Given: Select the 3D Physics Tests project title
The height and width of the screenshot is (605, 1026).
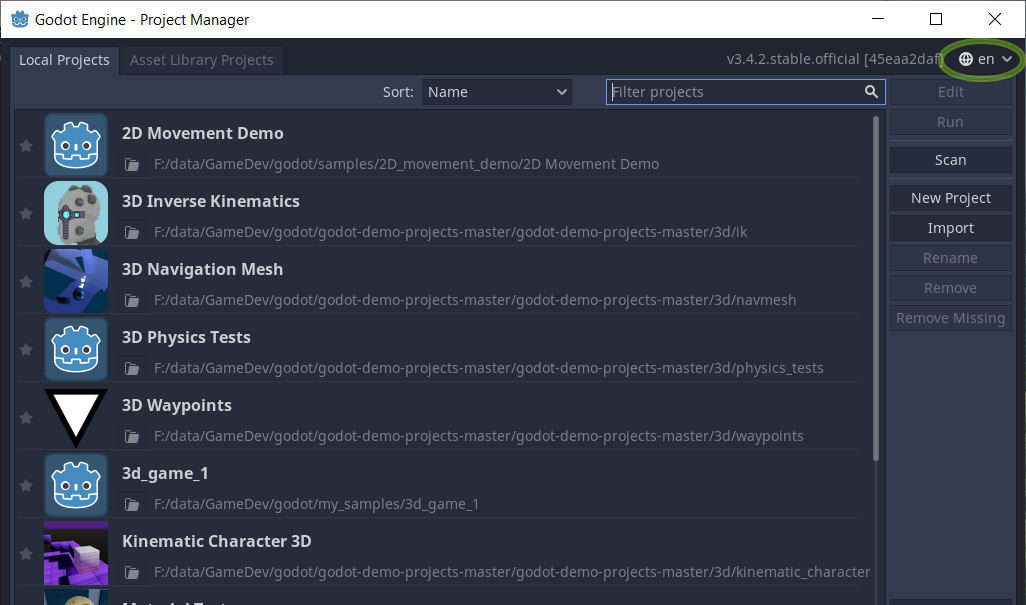Looking at the screenshot, I should coord(186,337).
